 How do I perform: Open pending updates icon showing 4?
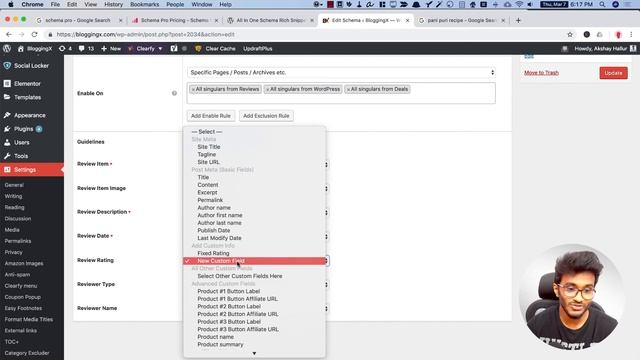coord(62,49)
